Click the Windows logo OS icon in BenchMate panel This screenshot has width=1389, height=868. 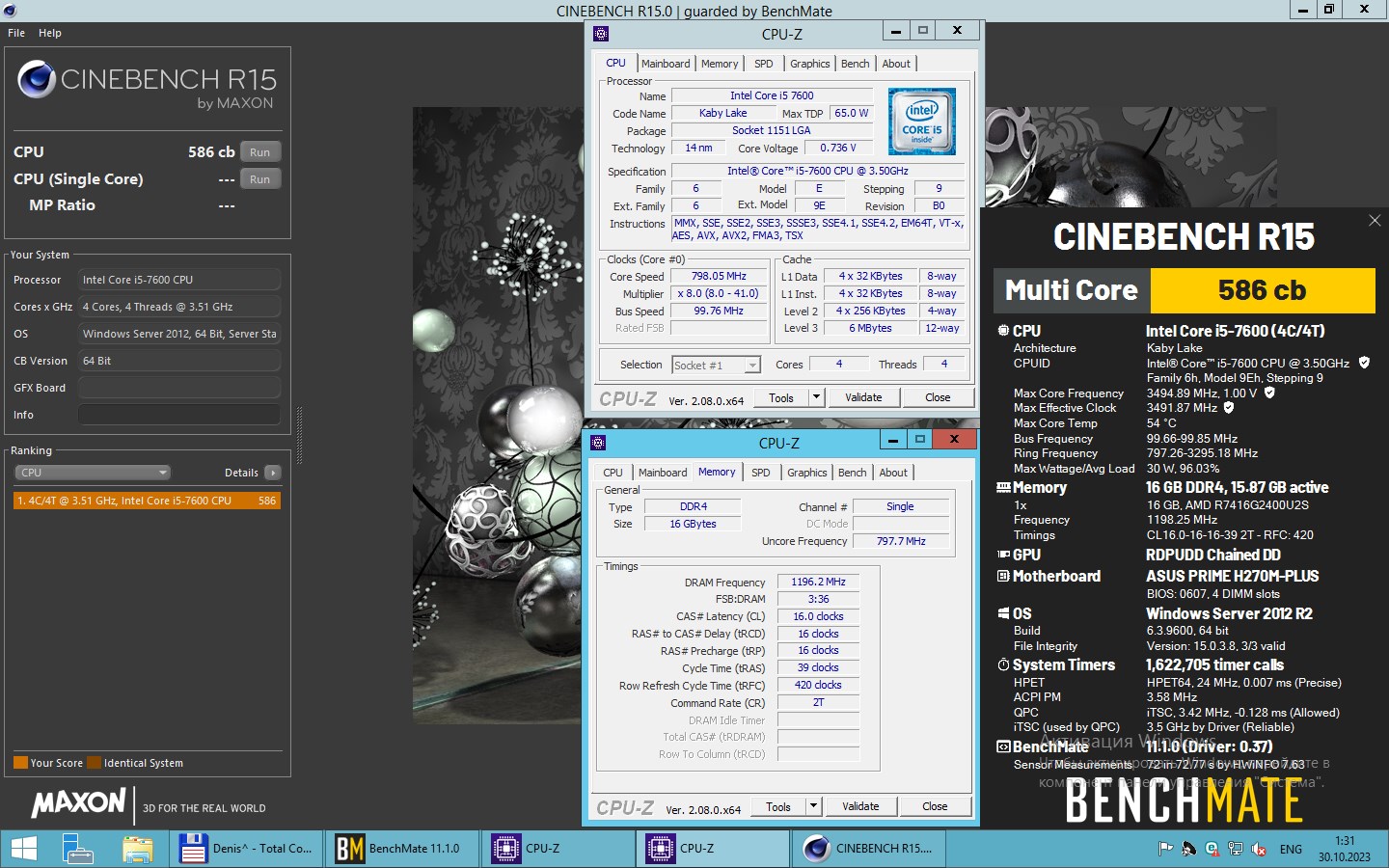pos(1003,614)
